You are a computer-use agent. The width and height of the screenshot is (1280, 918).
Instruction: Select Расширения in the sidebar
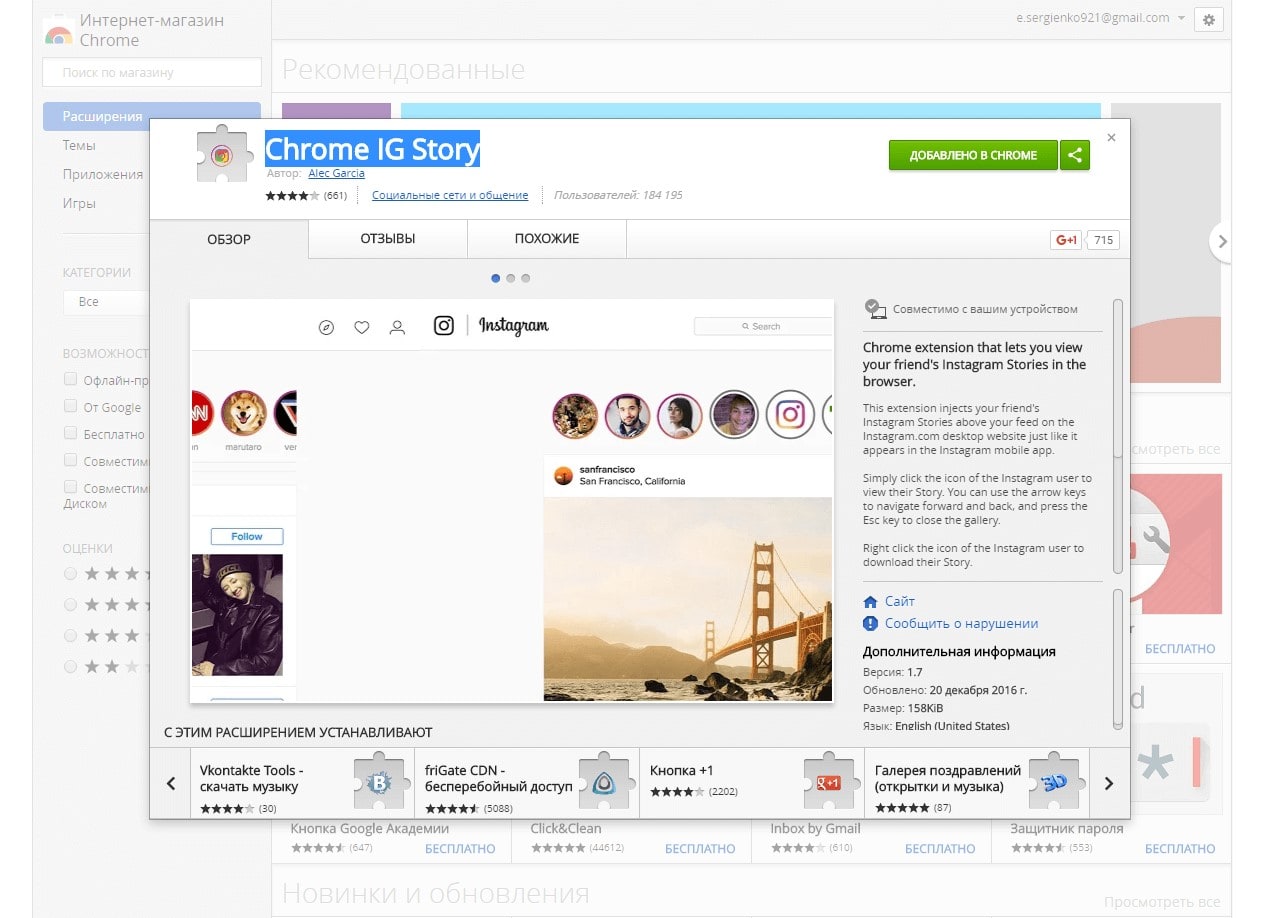click(152, 116)
